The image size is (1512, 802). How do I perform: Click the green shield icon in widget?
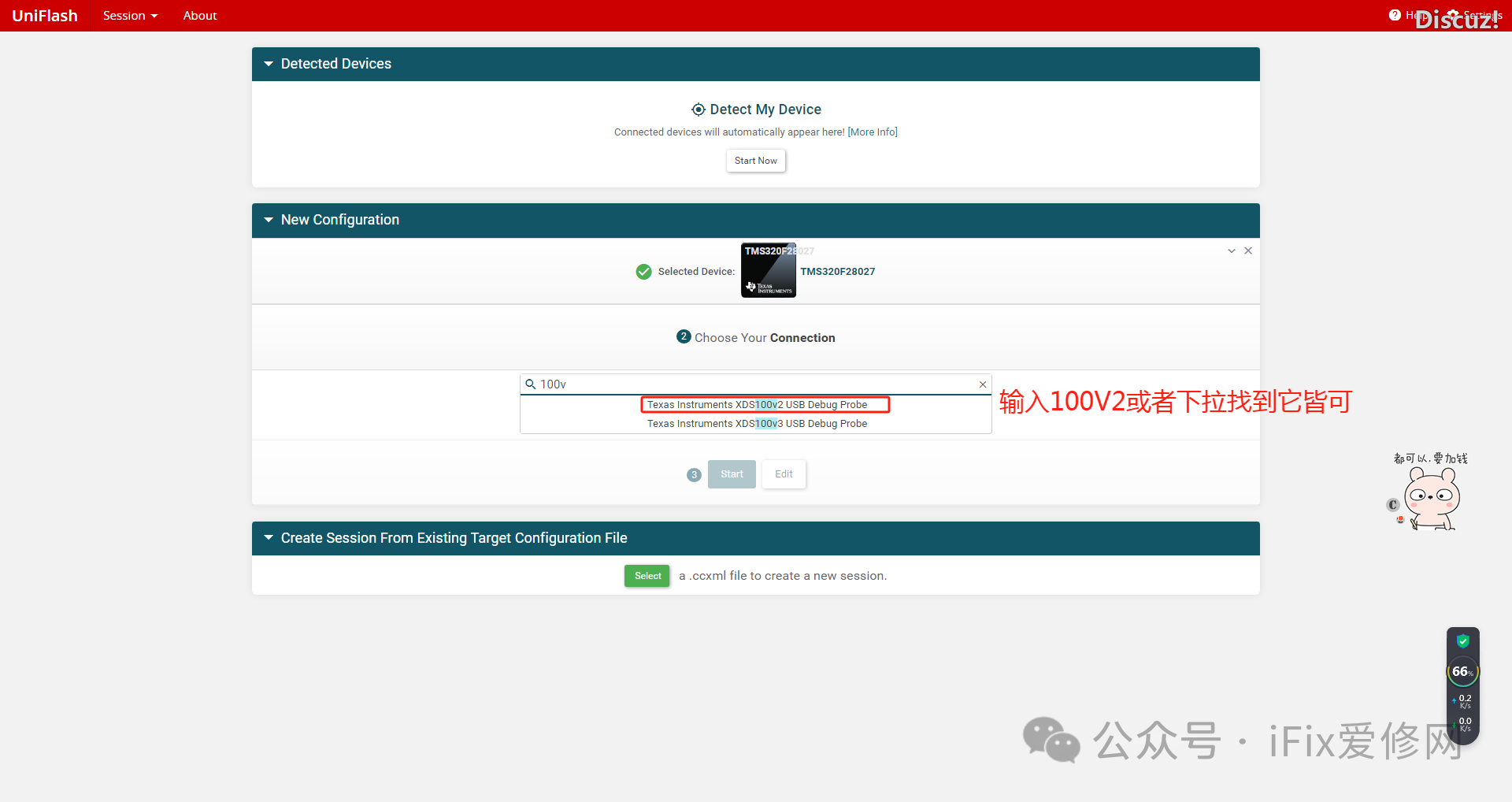(1462, 641)
